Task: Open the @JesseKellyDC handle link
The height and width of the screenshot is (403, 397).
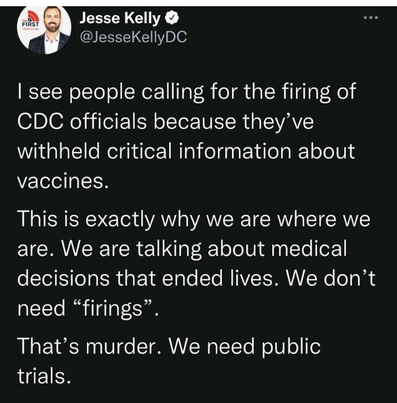Action: tap(133, 36)
